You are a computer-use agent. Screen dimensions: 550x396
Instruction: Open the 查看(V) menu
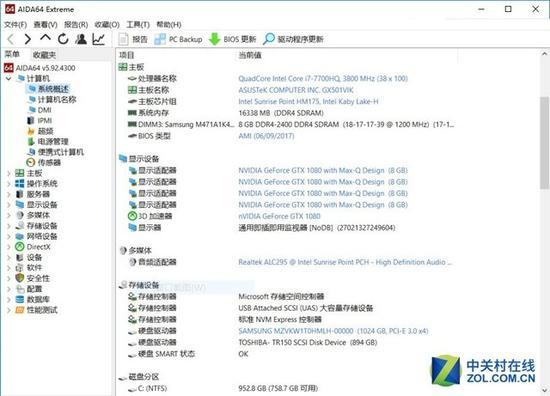click(x=45, y=25)
